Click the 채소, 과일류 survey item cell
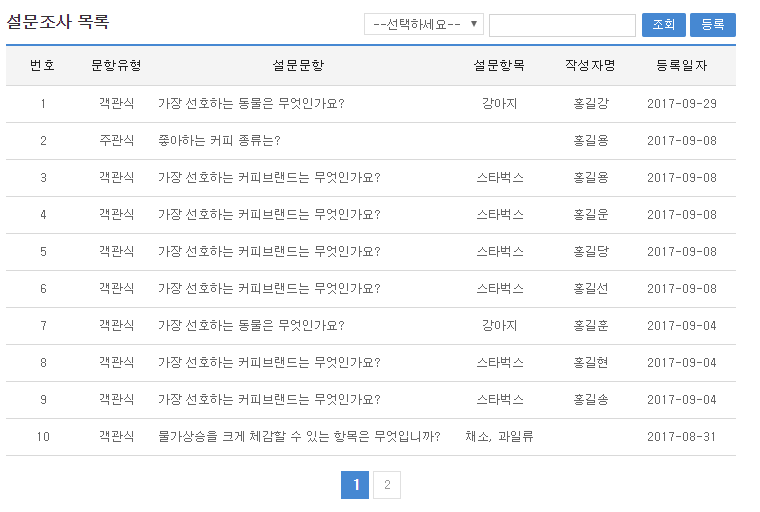 [x=499, y=437]
